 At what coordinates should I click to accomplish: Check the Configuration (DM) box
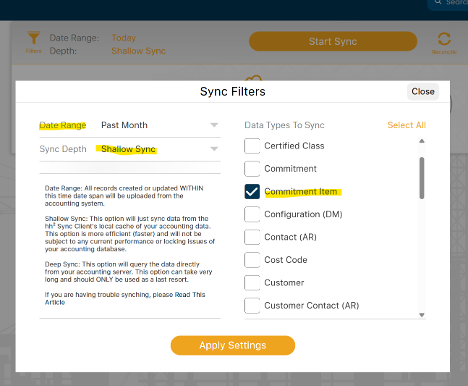pyautogui.click(x=252, y=214)
